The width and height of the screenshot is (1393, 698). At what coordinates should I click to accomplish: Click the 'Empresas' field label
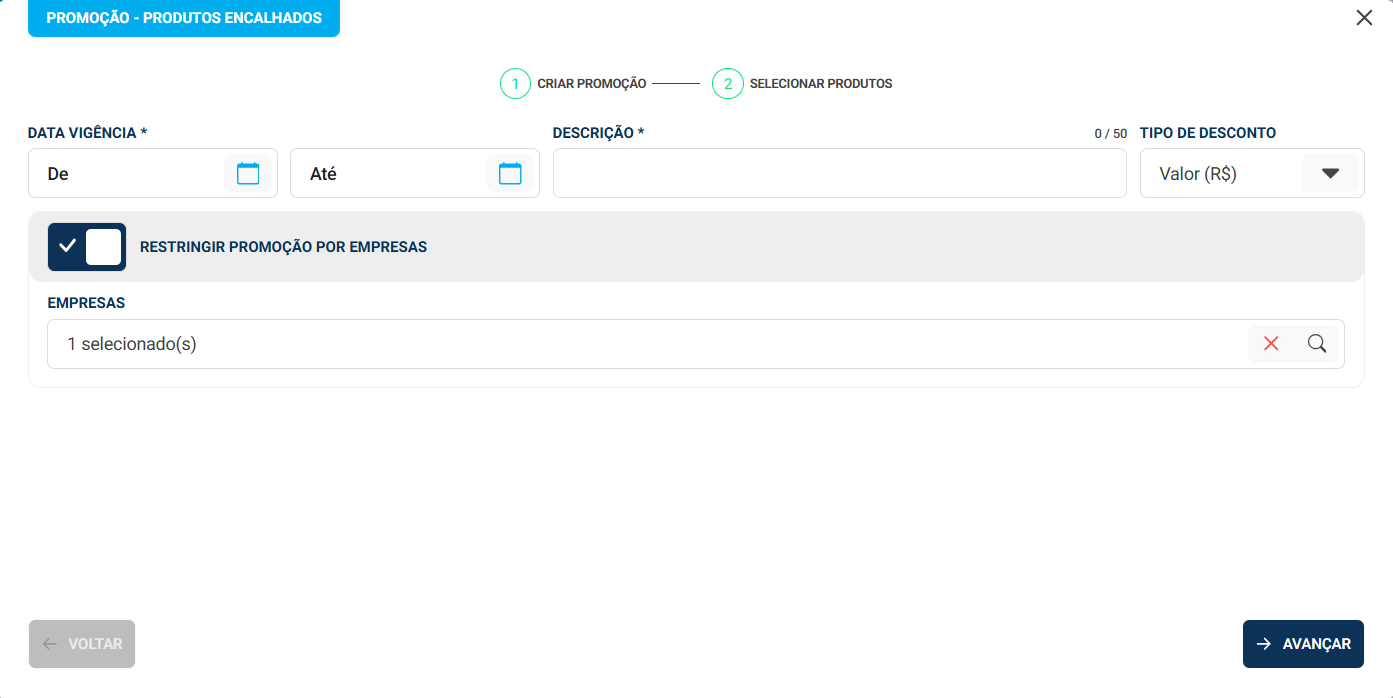click(86, 303)
